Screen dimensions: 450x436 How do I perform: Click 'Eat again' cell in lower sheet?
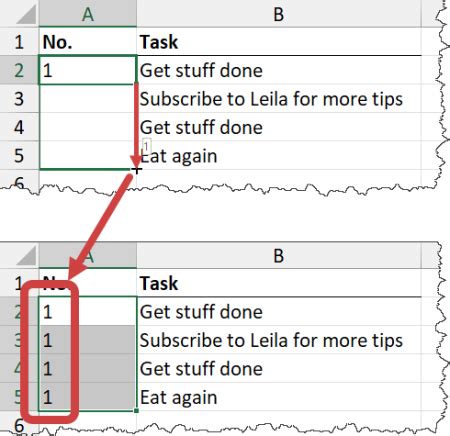[x=279, y=397]
